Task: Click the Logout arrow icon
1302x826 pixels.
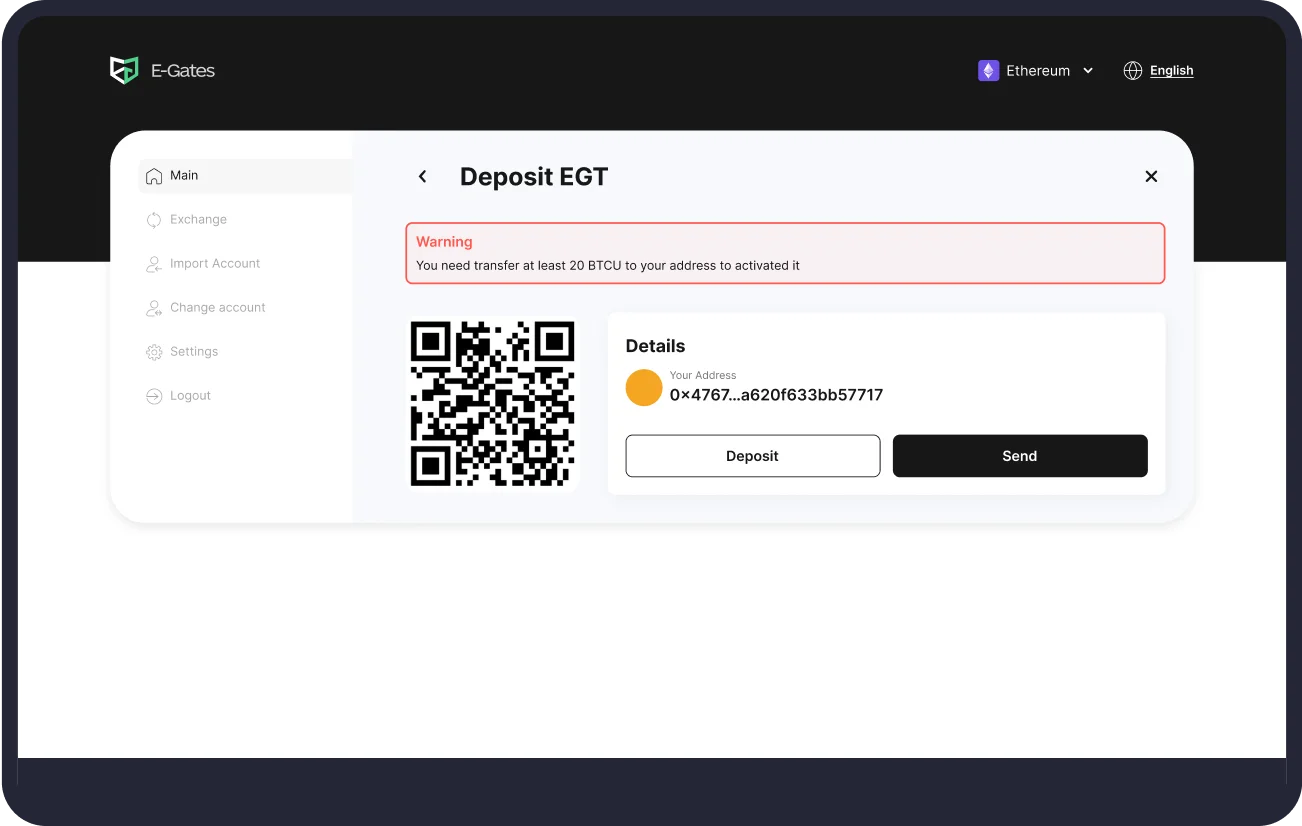Action: pos(154,396)
